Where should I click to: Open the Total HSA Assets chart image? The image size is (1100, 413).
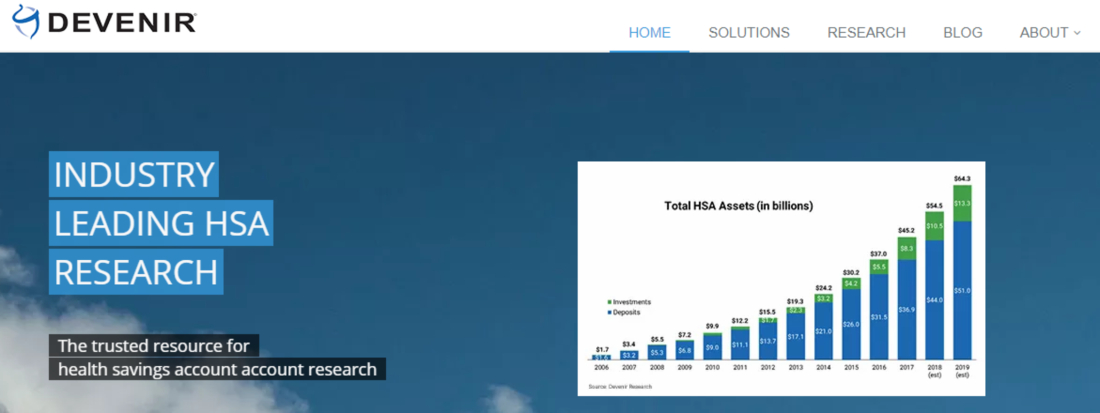782,278
